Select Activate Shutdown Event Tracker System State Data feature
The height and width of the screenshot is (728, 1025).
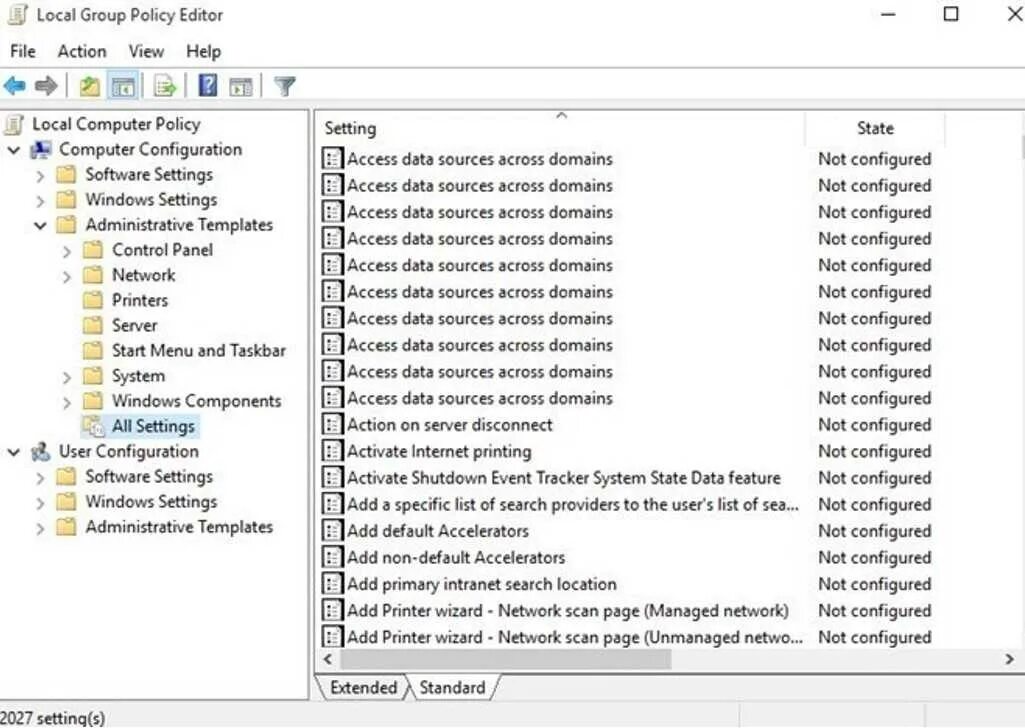(x=563, y=478)
